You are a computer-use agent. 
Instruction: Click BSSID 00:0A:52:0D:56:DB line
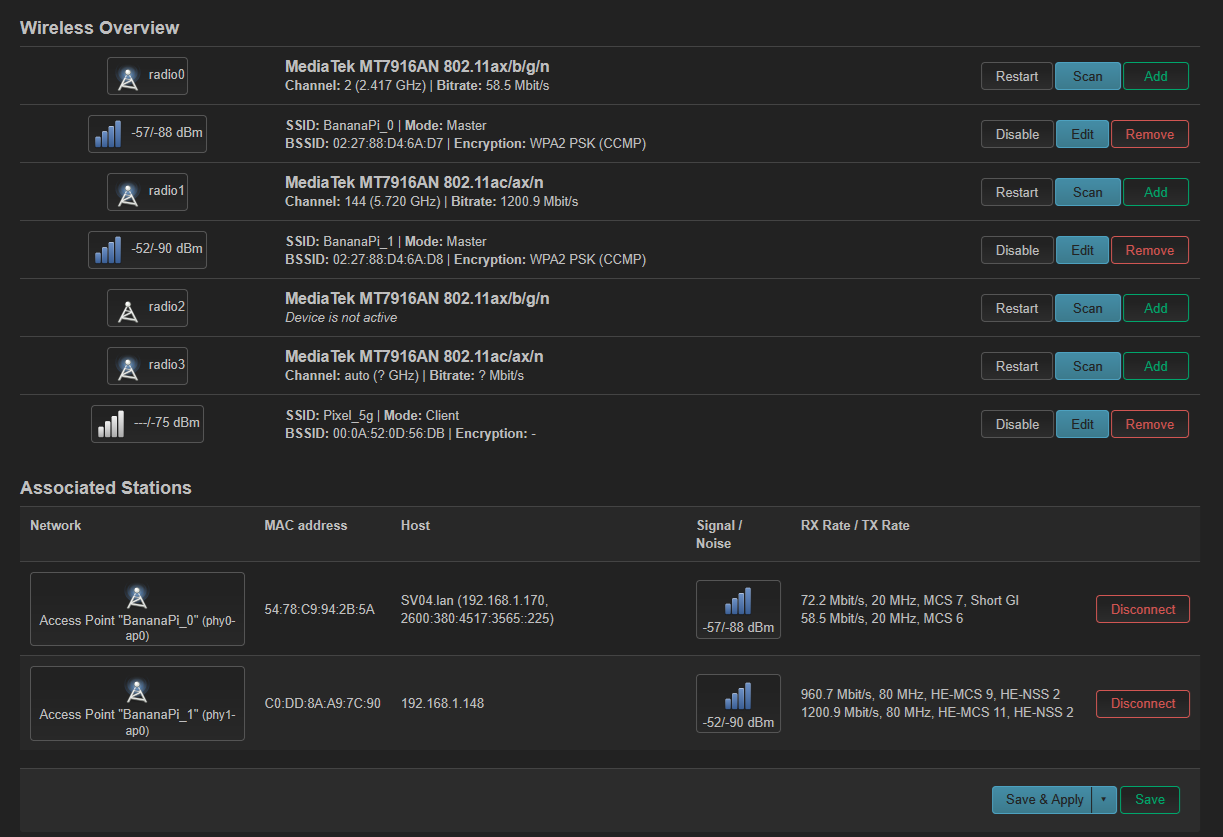(x=410, y=433)
